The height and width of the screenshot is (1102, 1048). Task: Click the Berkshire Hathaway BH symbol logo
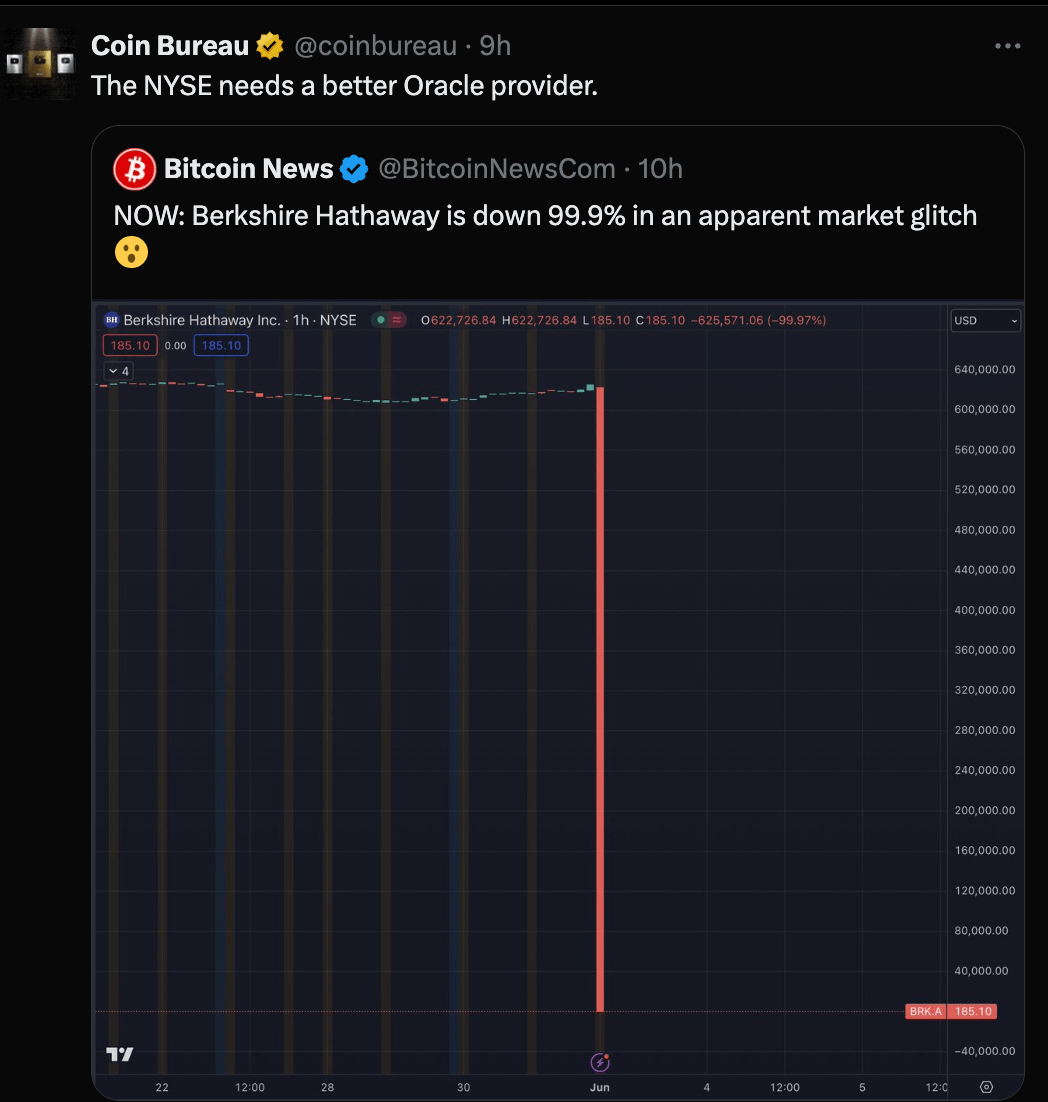point(111,320)
